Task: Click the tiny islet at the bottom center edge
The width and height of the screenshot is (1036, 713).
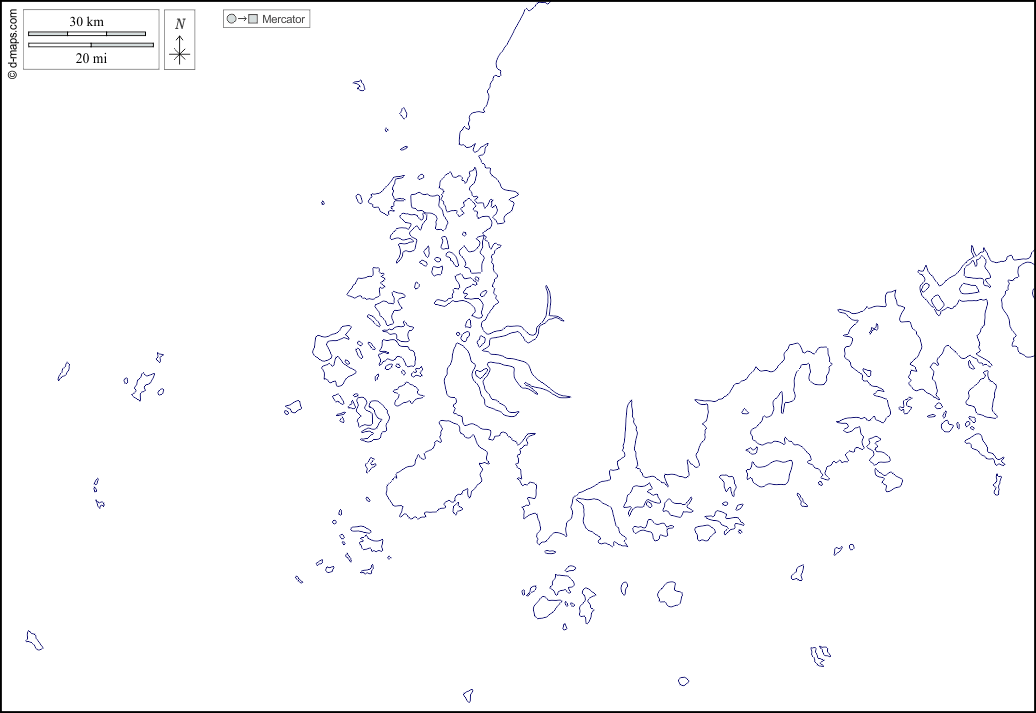Action: point(467,695)
